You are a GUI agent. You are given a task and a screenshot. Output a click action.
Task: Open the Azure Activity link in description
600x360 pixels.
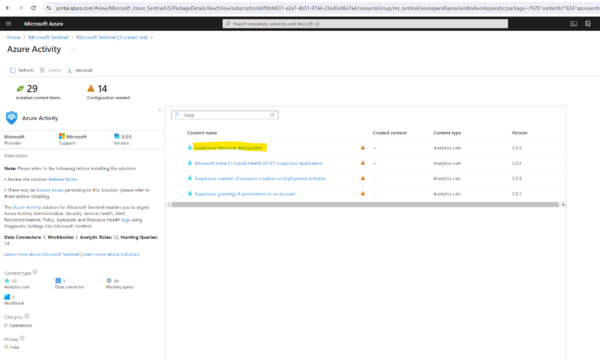(x=27, y=207)
